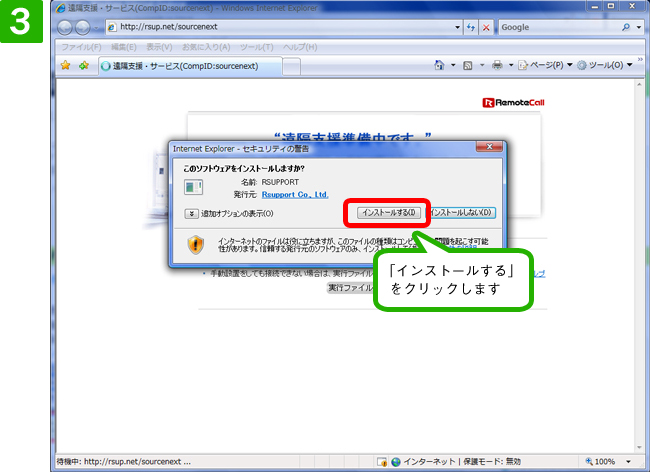The width and height of the screenshot is (650, 472).
Task: Click the Print icon
Action: pyautogui.click(x=497, y=65)
